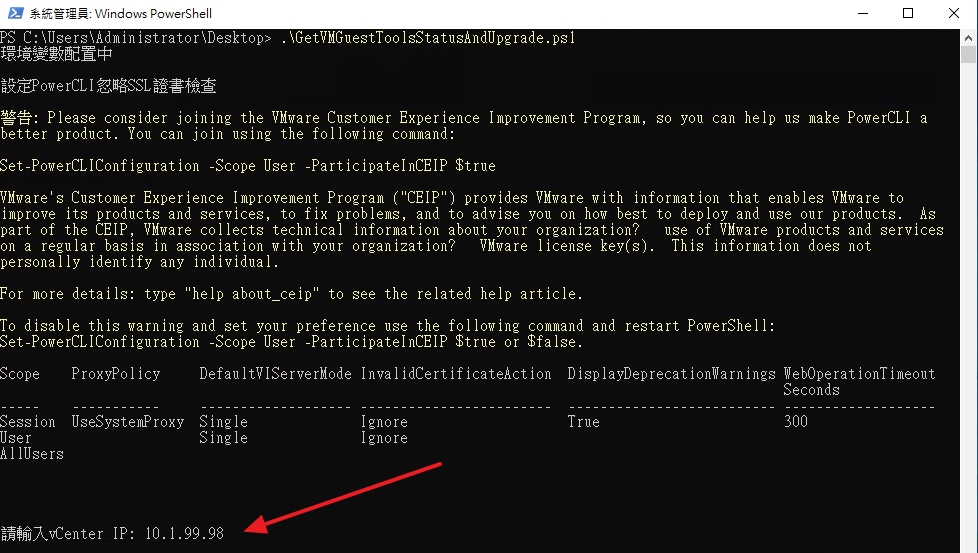Image resolution: width=978 pixels, height=553 pixels.
Task: Click the 'DisplayDeprecationWarnings' column header
Action: coord(671,374)
